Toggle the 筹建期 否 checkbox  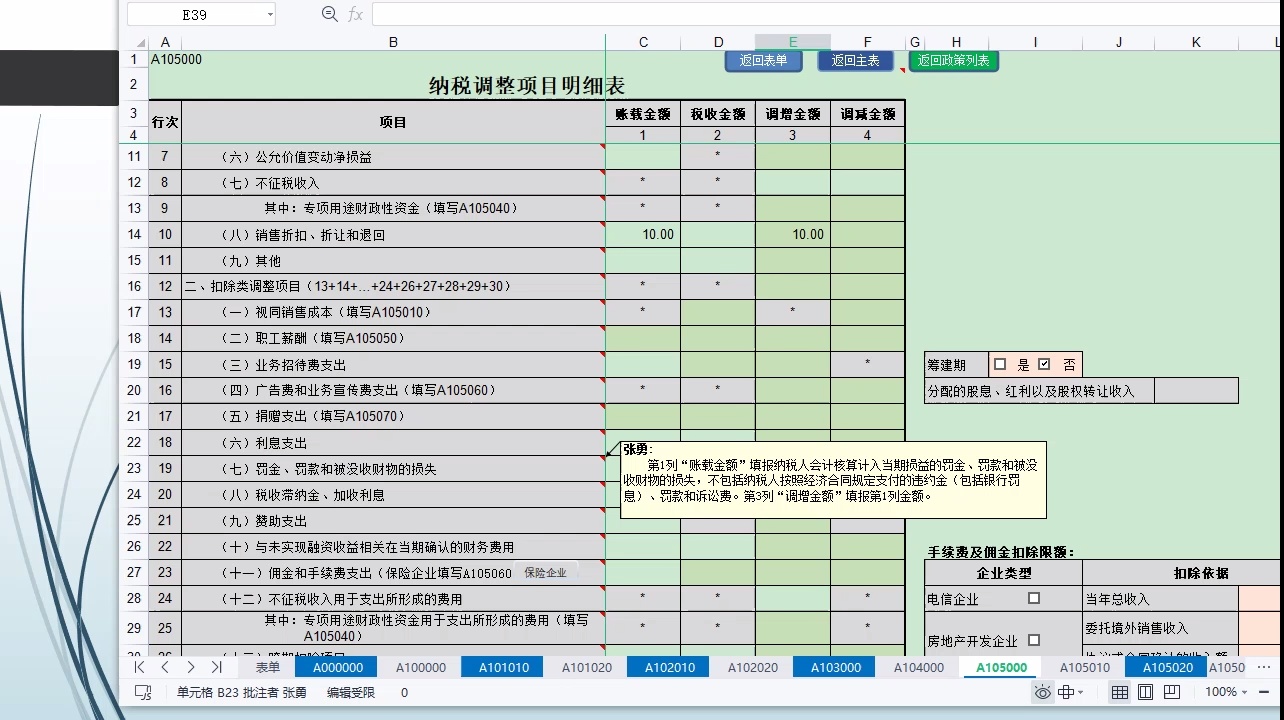click(1044, 364)
